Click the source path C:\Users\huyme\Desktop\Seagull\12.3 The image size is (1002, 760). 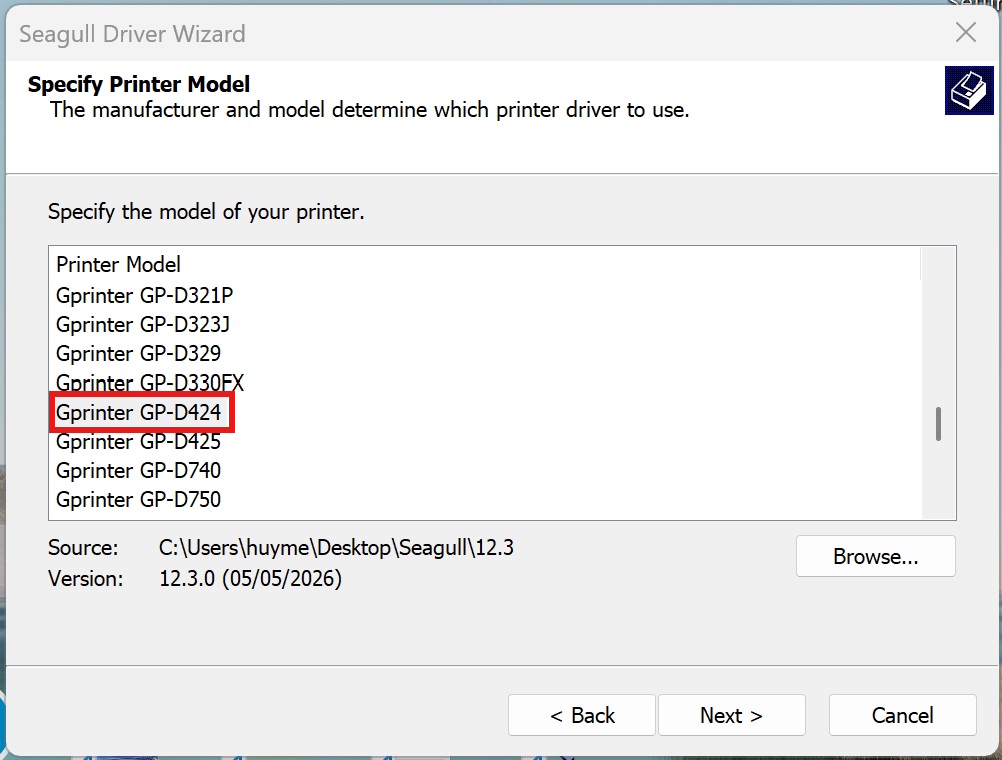tap(336, 548)
